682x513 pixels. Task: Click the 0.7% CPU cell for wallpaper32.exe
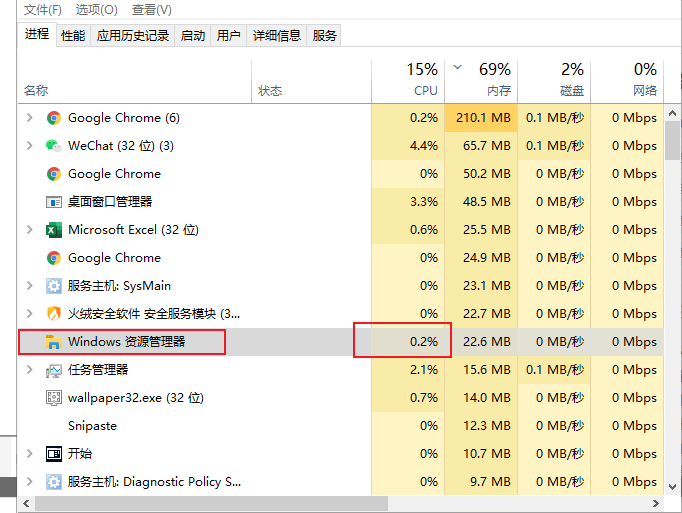(x=408, y=398)
